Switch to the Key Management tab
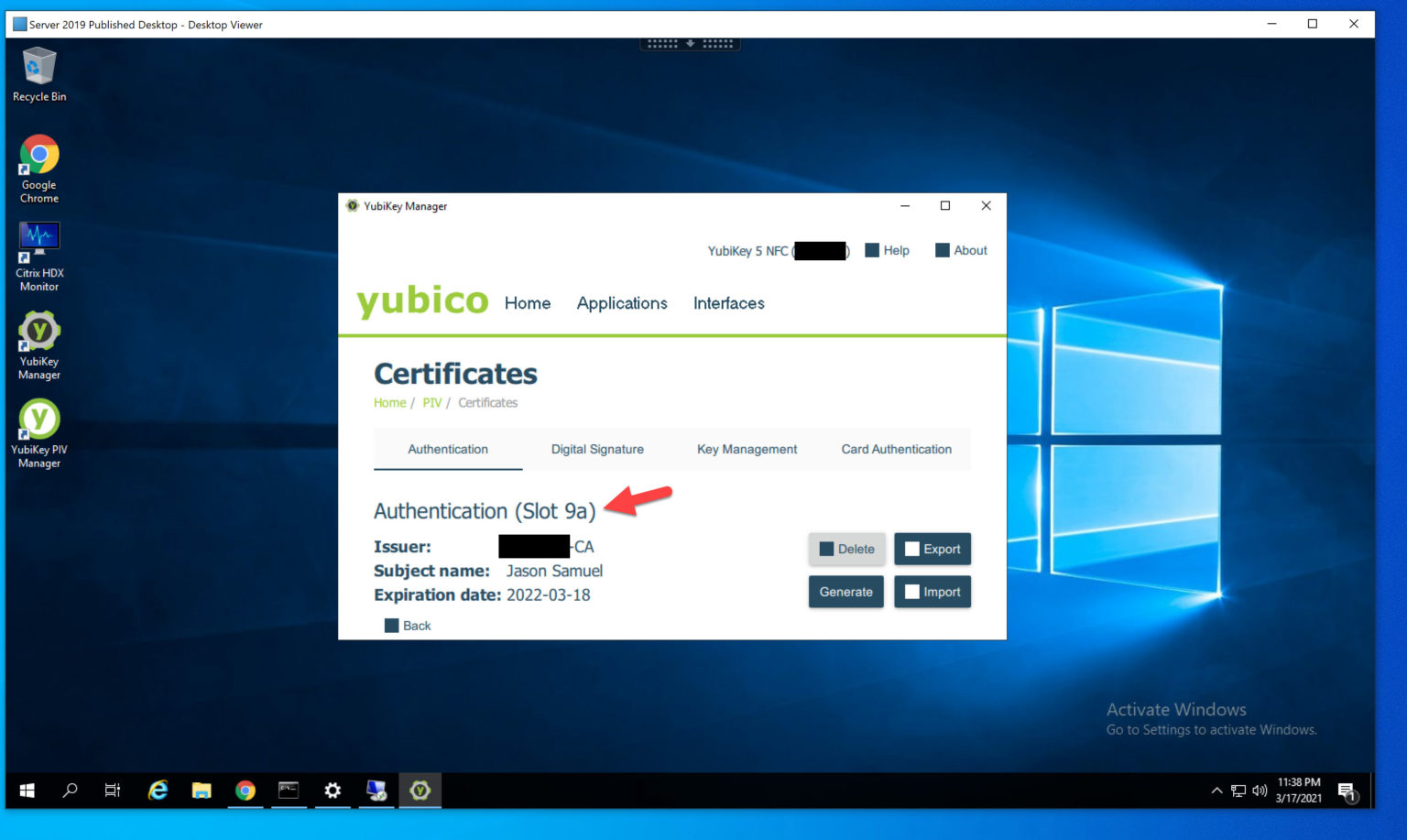This screenshot has width=1407, height=840. [x=747, y=449]
